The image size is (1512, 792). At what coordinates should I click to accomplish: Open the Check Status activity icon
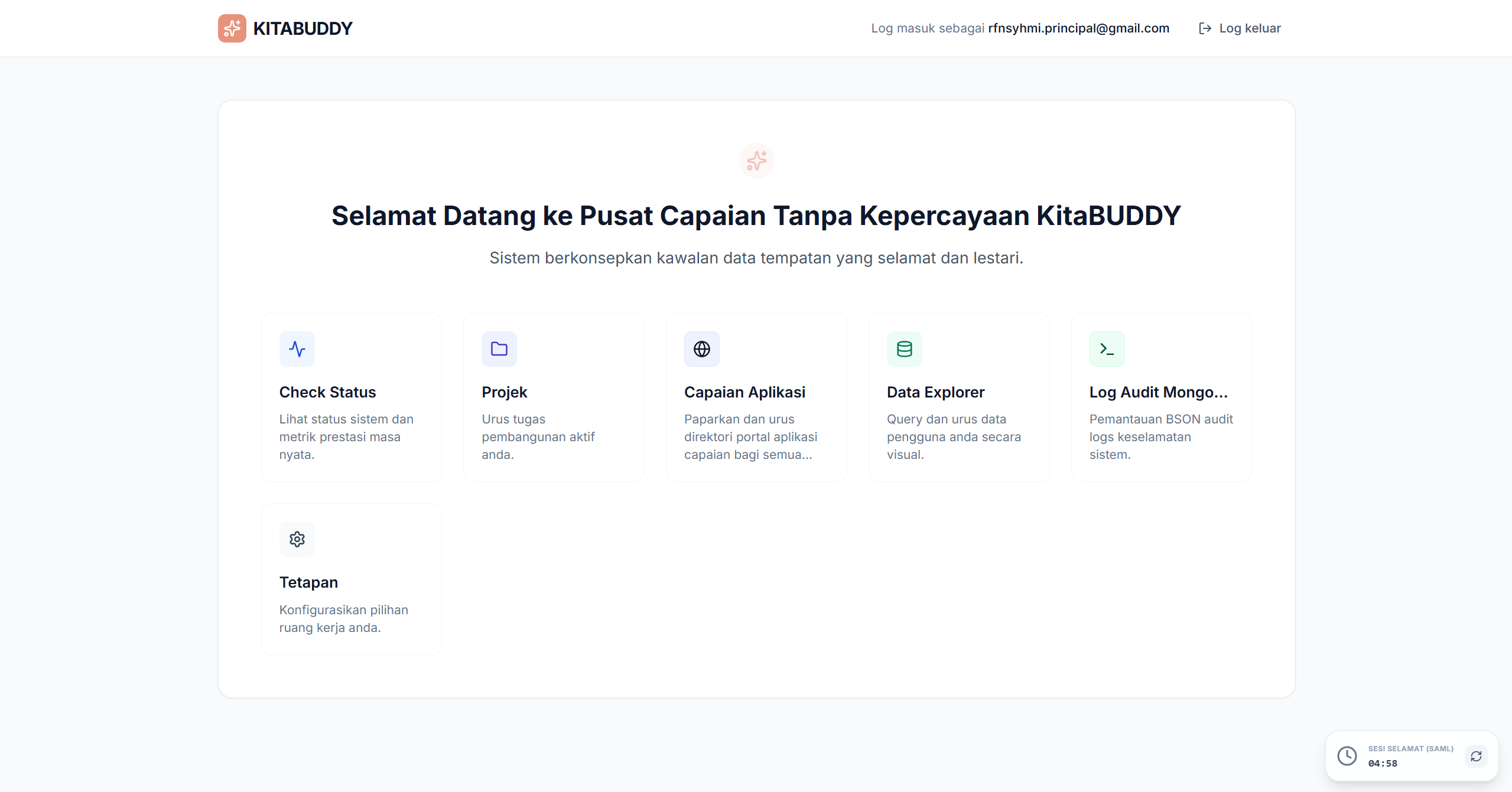(x=297, y=349)
